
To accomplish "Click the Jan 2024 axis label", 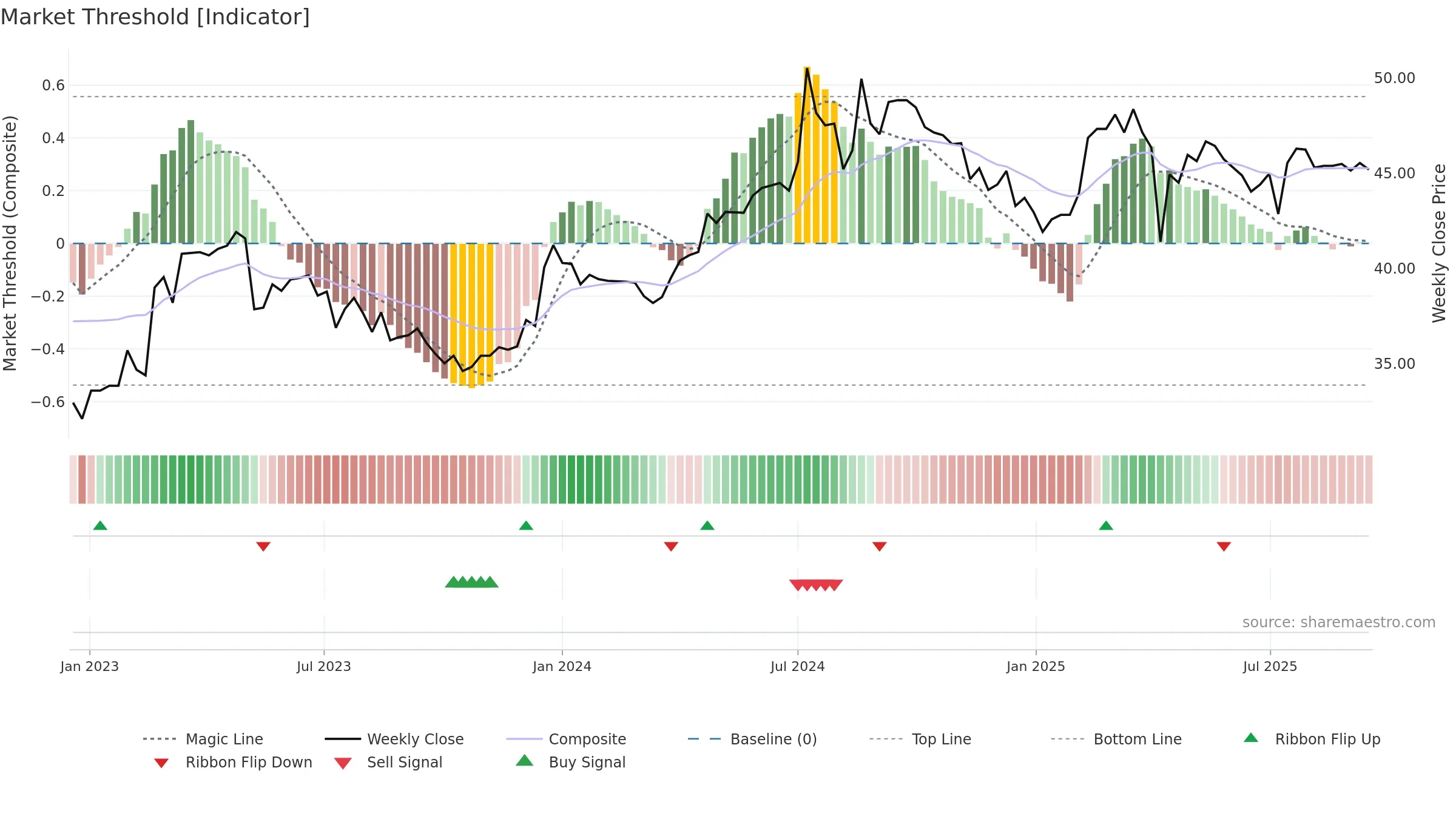I will point(562,667).
